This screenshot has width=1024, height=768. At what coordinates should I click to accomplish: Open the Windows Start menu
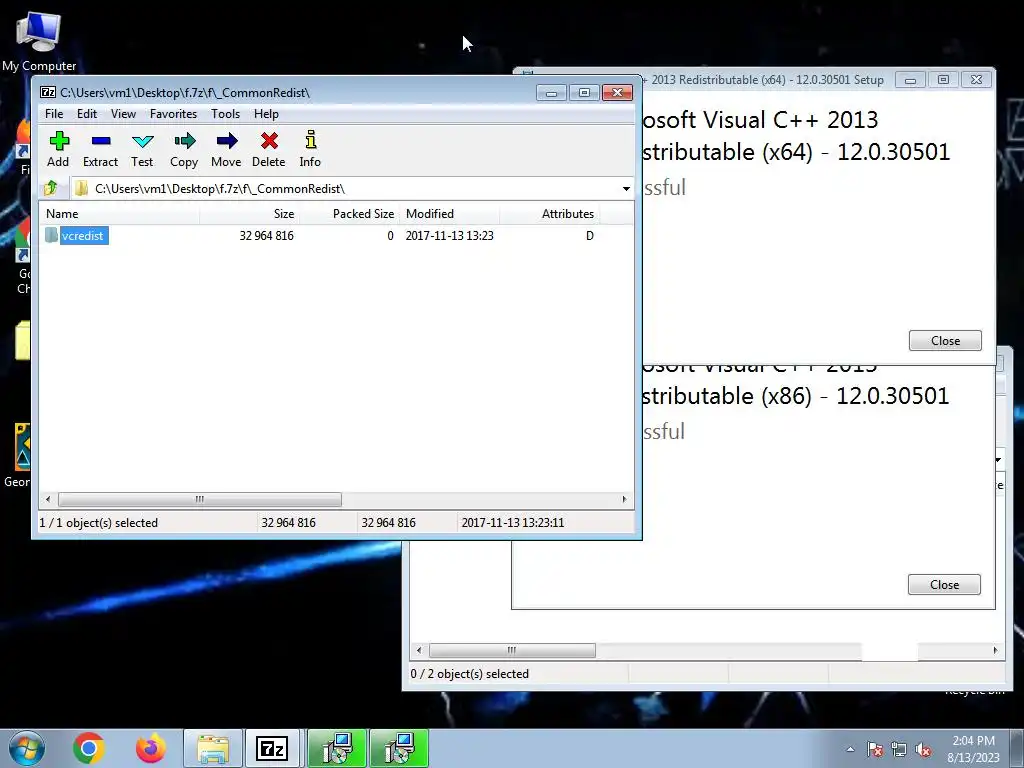pyautogui.click(x=27, y=748)
